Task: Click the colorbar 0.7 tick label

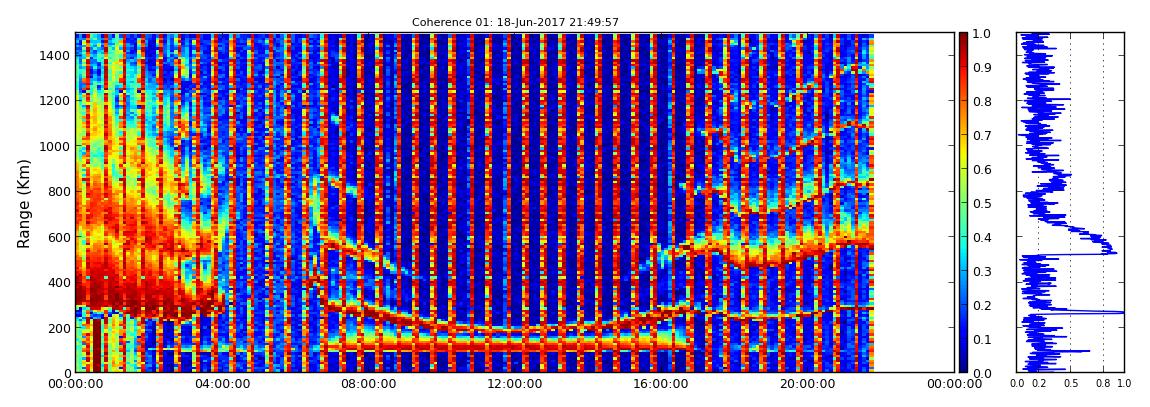Action: tap(982, 136)
